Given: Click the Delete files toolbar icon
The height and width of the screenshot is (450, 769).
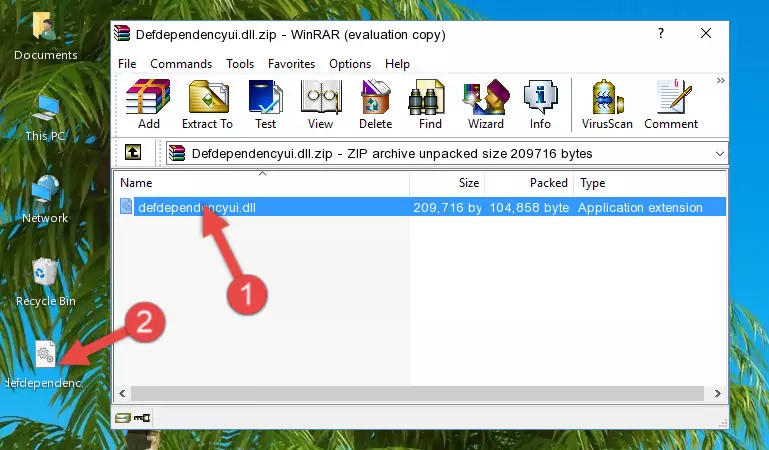Looking at the screenshot, I should 375,104.
